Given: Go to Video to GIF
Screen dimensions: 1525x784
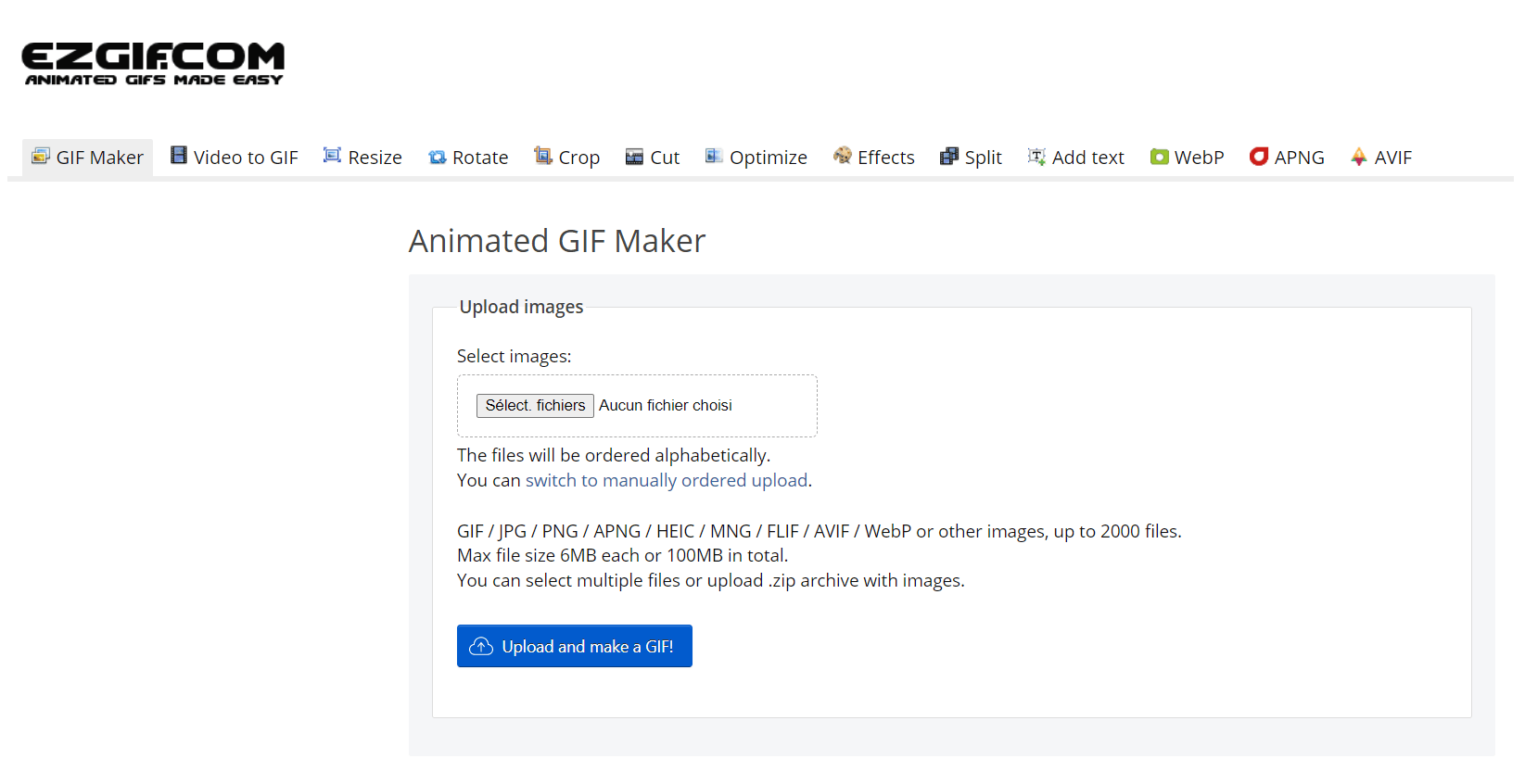Looking at the screenshot, I should tap(235, 158).
